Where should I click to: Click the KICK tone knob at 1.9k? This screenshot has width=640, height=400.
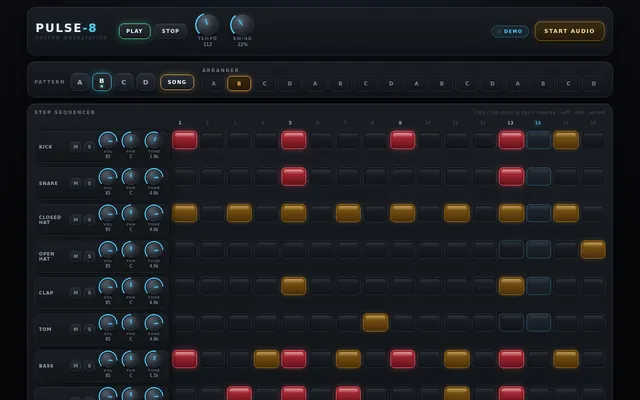154,141
